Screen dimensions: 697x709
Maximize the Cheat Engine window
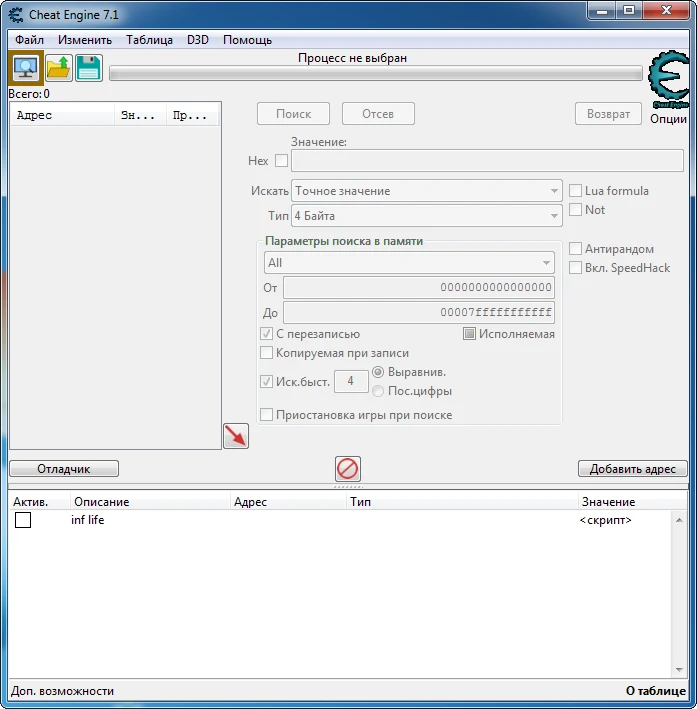[x=629, y=11]
